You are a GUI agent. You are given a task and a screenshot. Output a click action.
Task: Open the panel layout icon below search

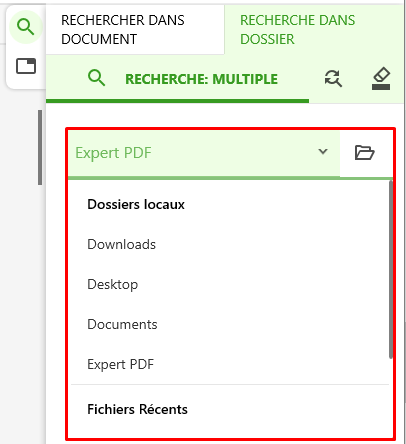click(26, 66)
